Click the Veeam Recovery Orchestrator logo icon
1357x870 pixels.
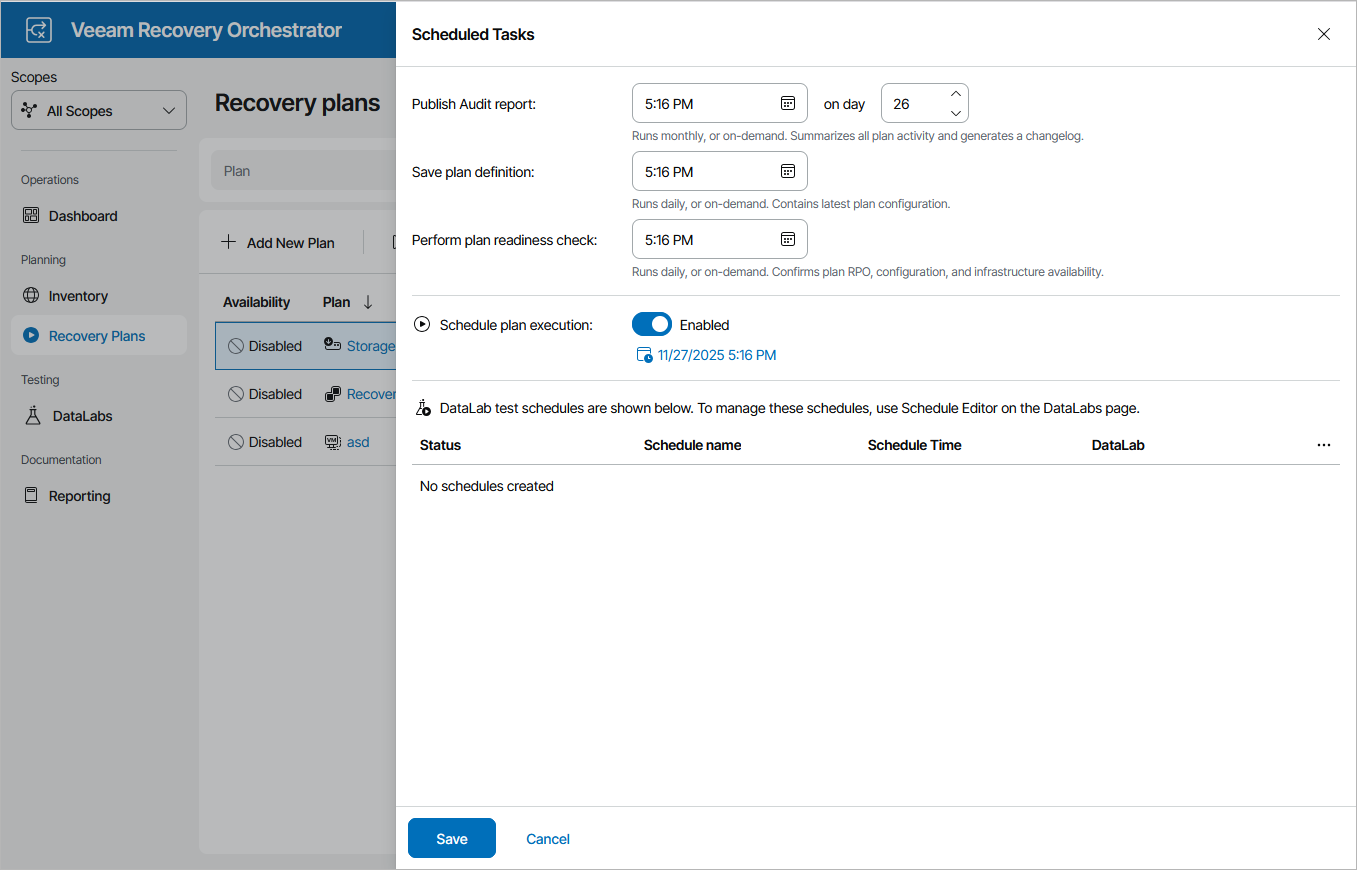[38, 30]
